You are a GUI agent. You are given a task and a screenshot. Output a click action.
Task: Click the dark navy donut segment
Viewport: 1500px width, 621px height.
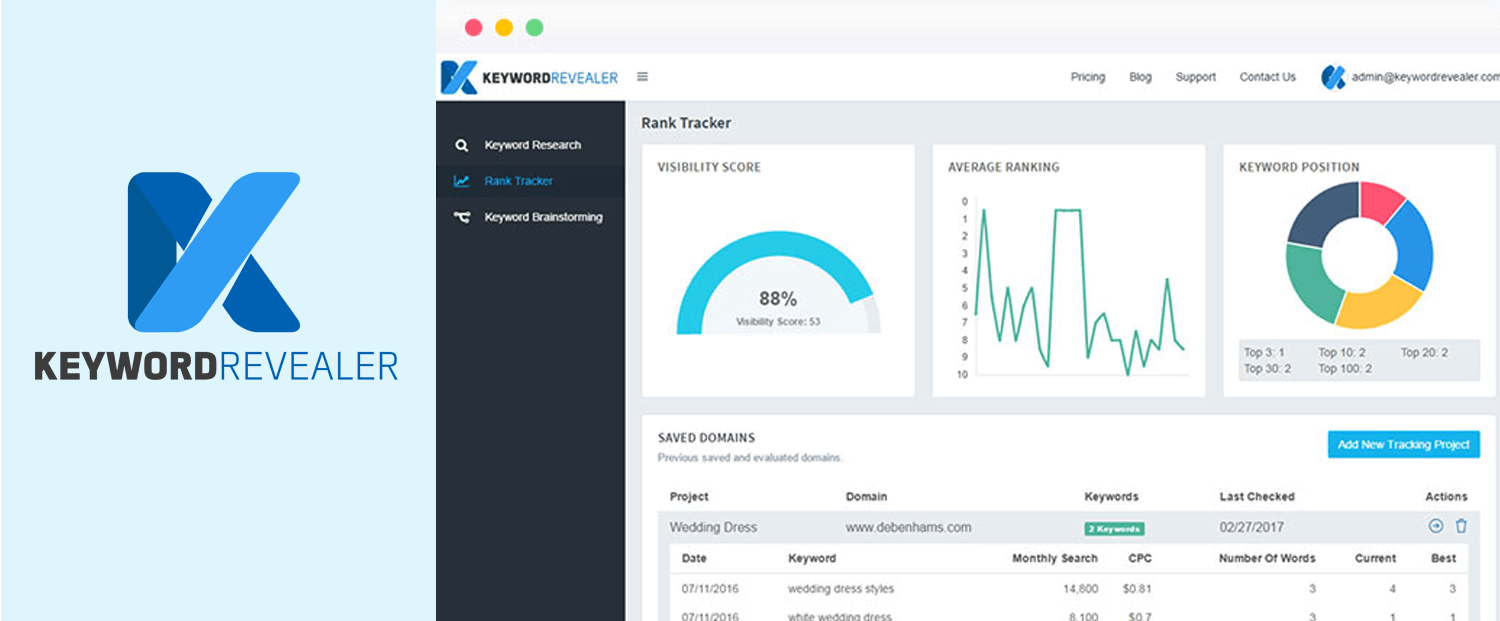[x=1321, y=212]
